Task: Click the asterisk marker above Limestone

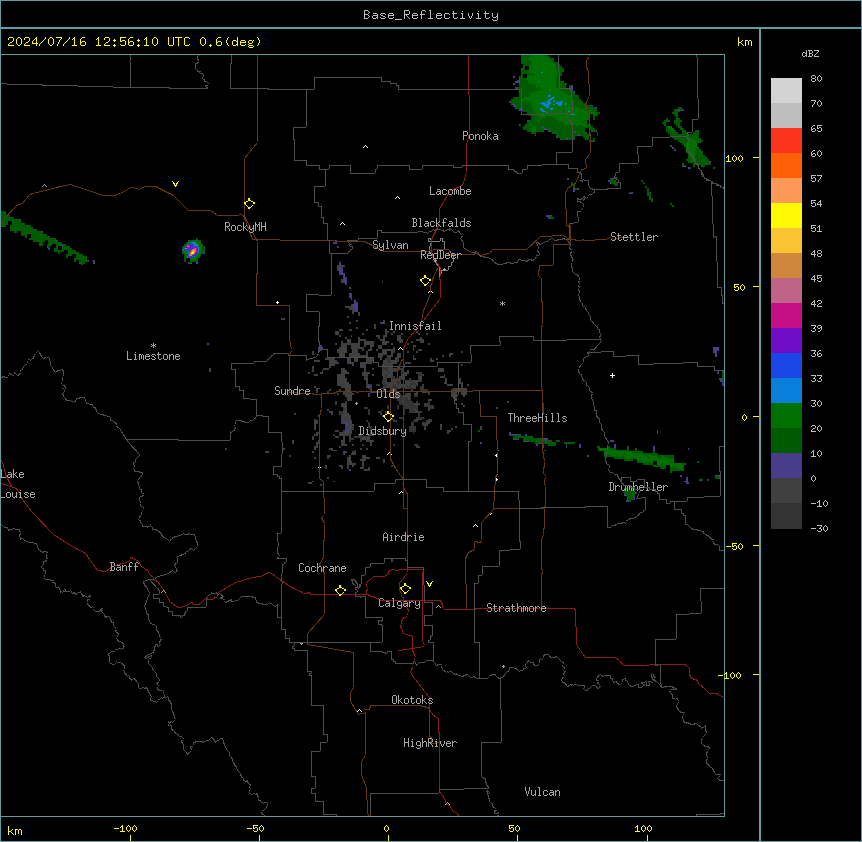Action: click(x=153, y=346)
